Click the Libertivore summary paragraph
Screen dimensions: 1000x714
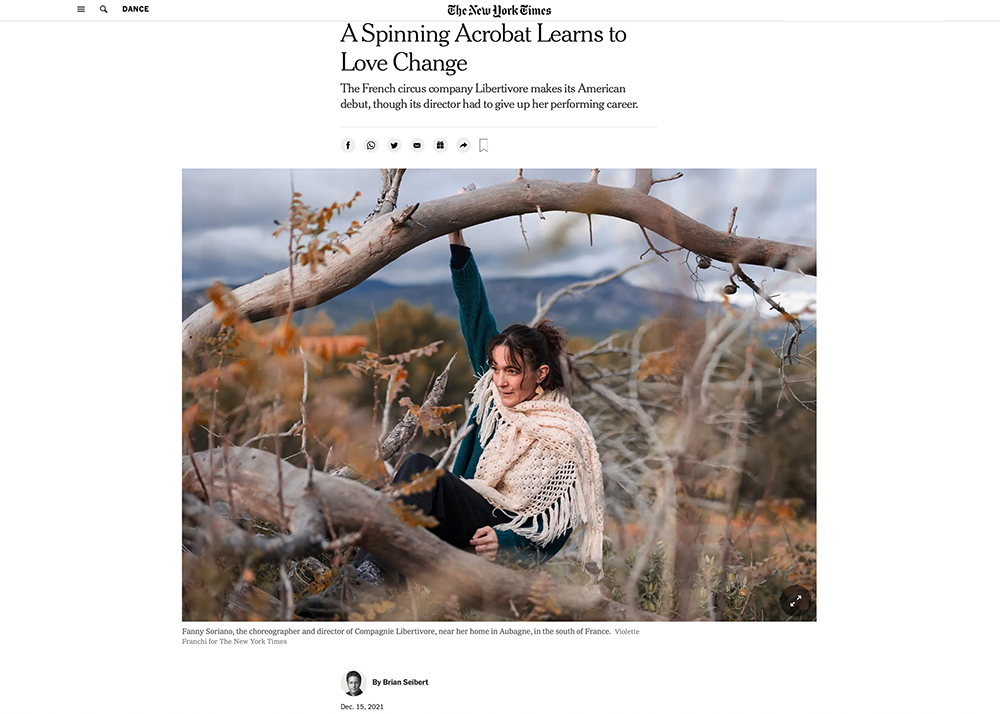coord(489,96)
